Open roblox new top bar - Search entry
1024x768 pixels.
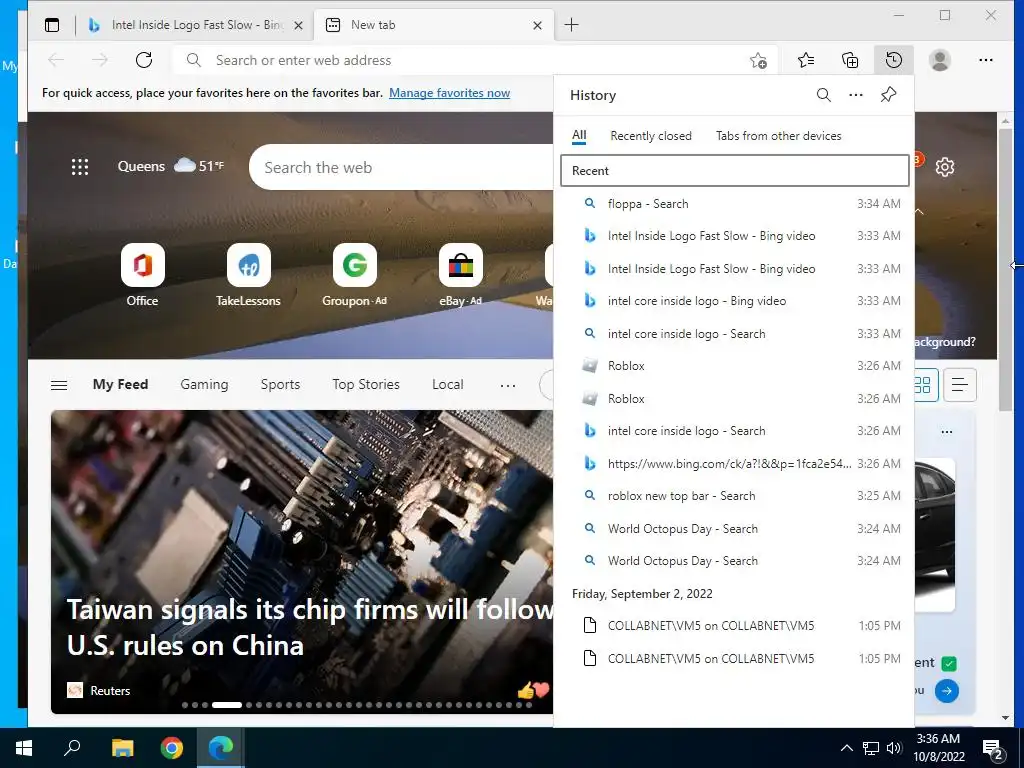coord(735,496)
